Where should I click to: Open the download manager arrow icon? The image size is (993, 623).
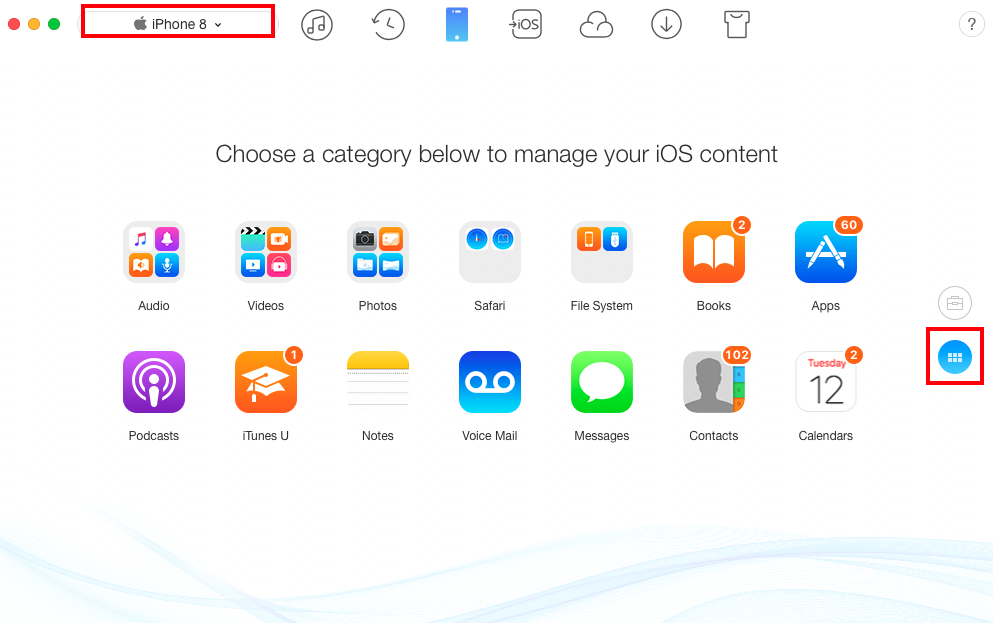pos(666,25)
